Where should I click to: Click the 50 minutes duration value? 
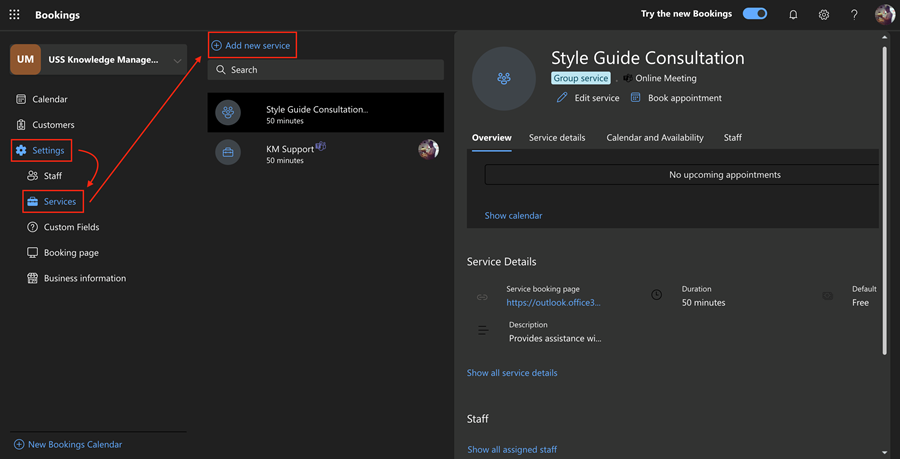[703, 302]
